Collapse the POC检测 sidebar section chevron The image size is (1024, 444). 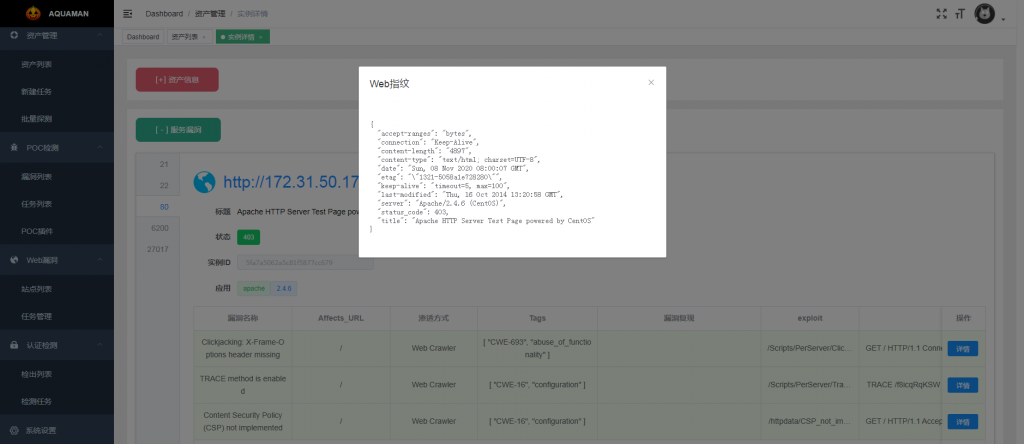pos(100,148)
